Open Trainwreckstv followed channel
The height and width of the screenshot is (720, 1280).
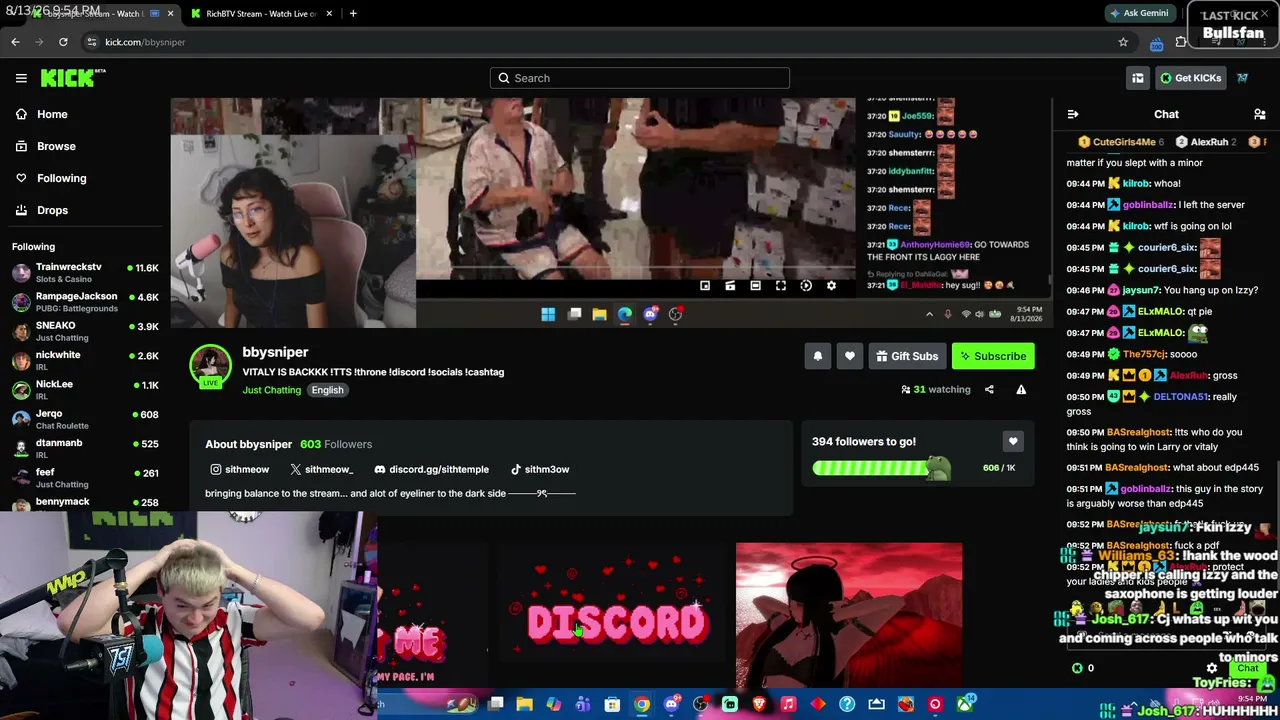[85, 272]
